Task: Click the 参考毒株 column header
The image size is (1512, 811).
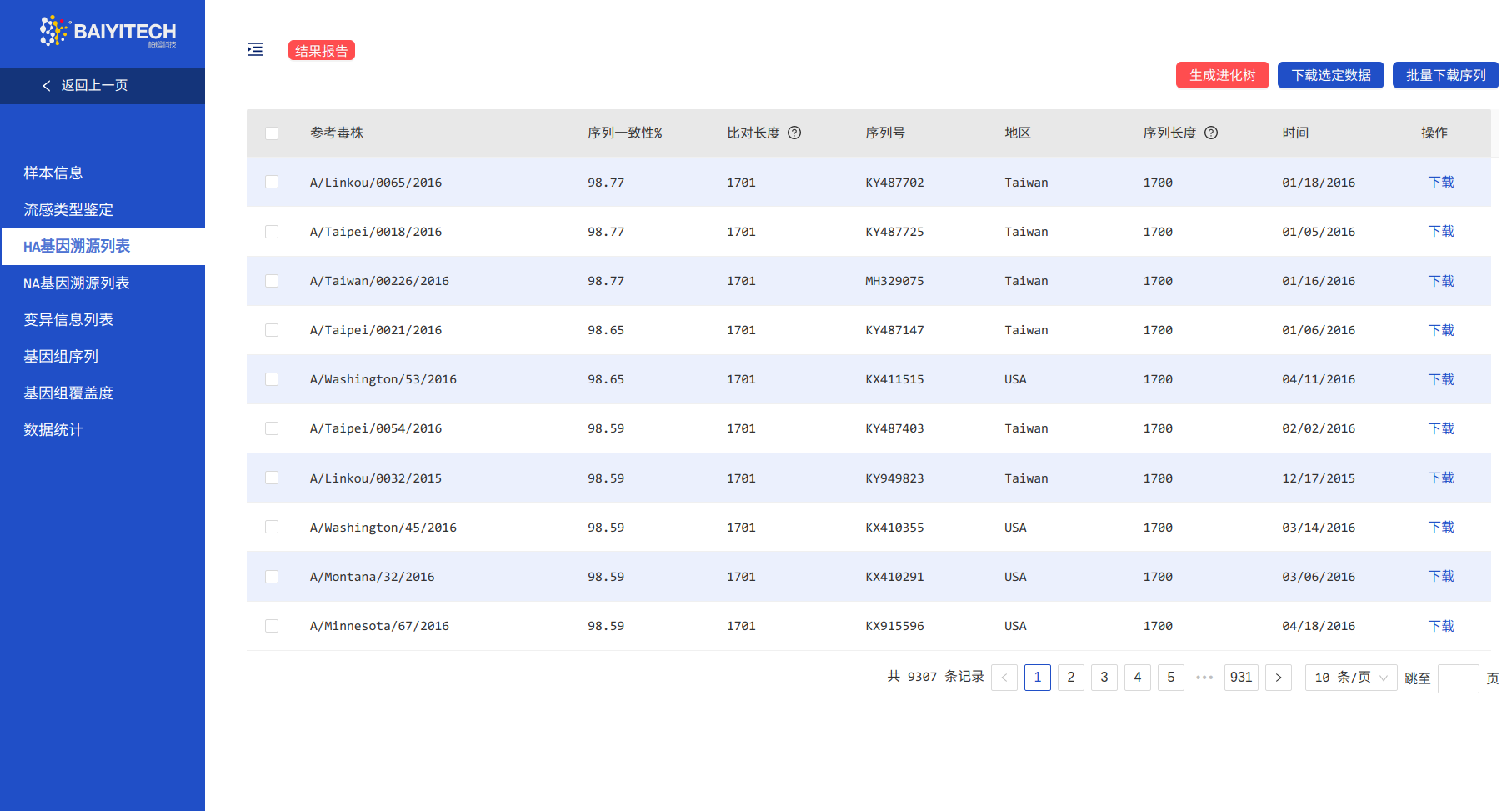Action: point(337,133)
